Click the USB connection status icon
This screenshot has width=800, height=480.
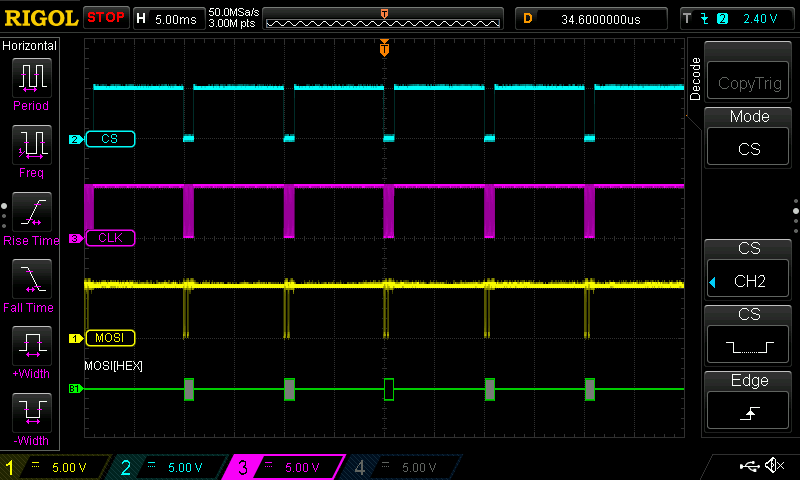coord(749,465)
